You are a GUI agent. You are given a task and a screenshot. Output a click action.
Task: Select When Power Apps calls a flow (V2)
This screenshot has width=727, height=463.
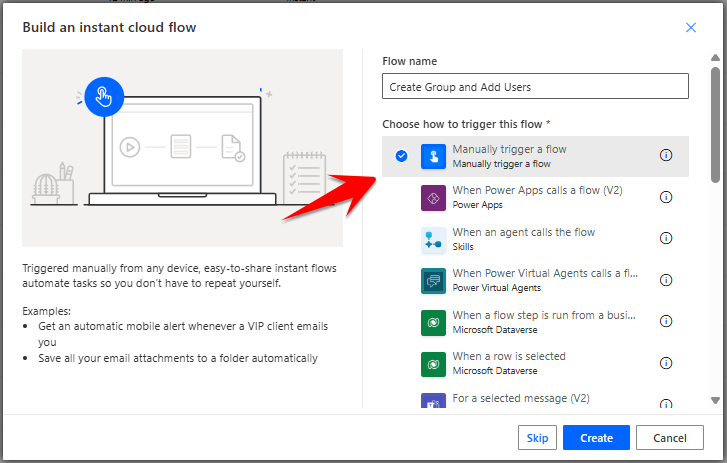[537, 190]
